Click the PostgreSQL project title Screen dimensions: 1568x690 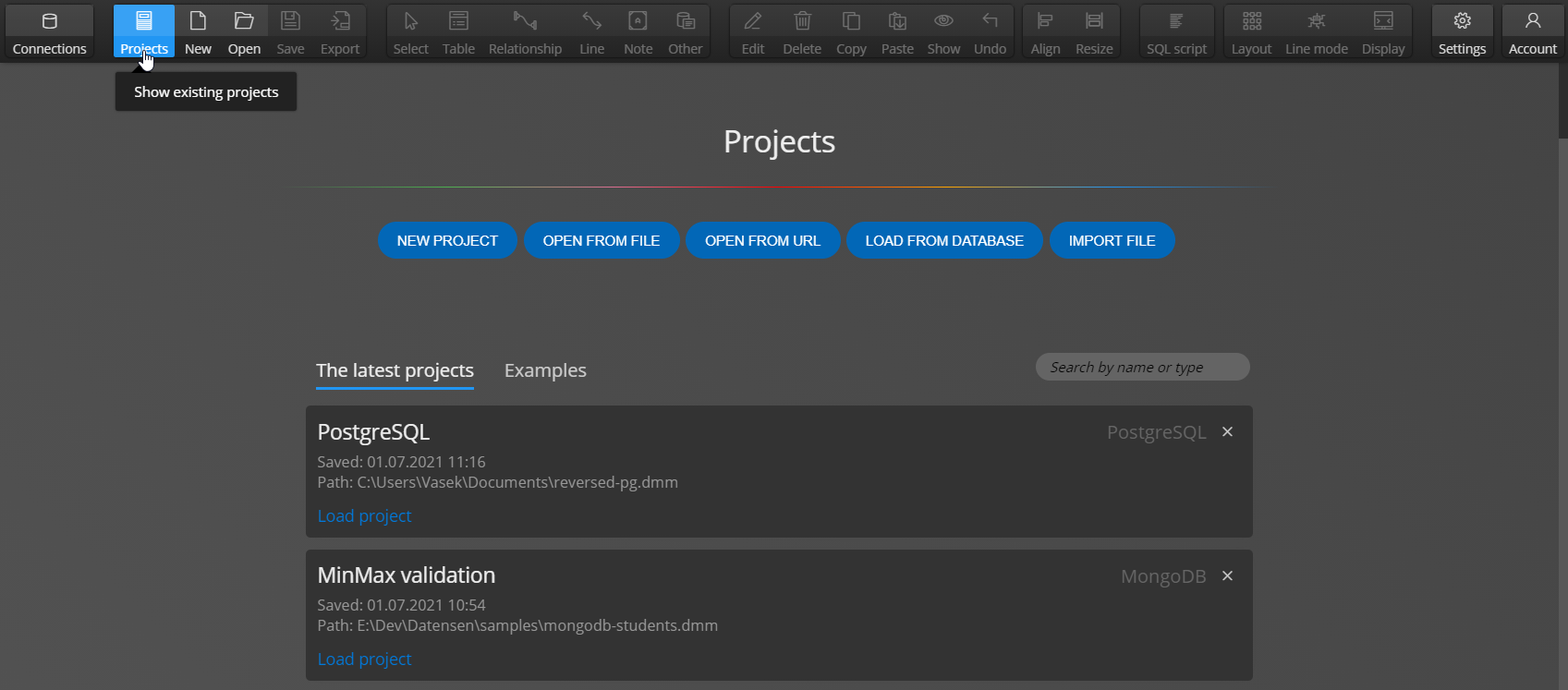373,431
